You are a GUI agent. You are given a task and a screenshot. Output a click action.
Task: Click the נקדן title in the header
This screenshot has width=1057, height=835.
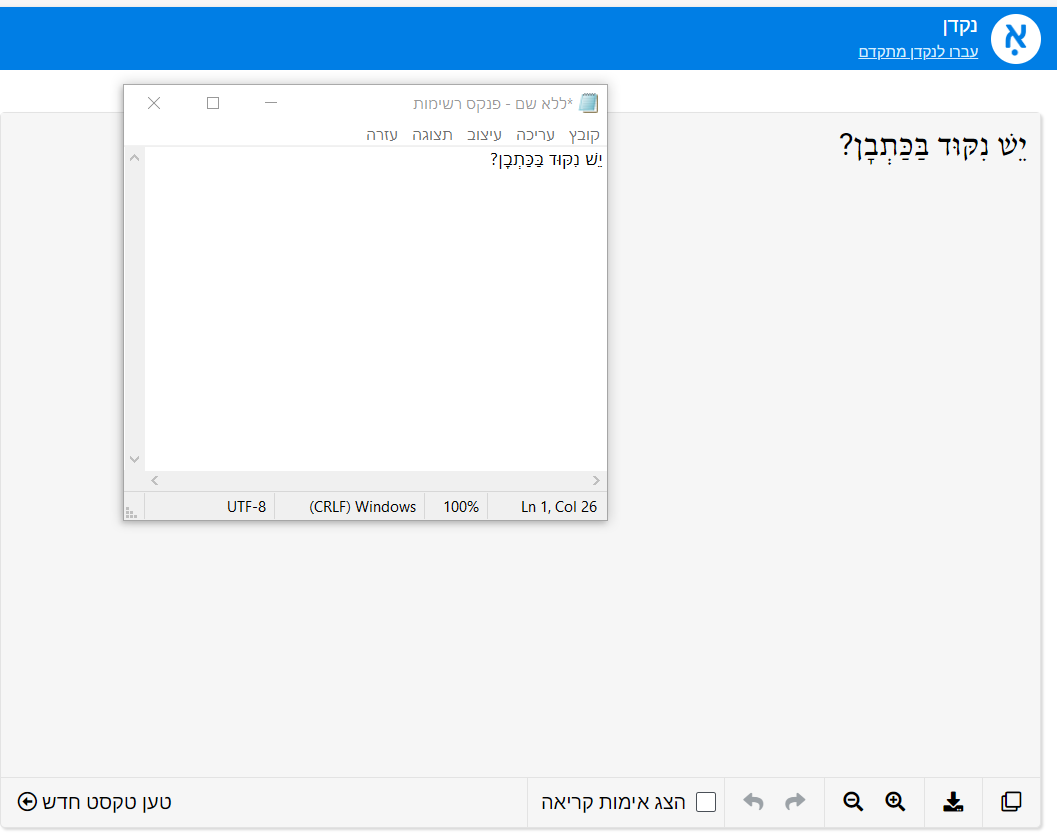tap(960, 26)
